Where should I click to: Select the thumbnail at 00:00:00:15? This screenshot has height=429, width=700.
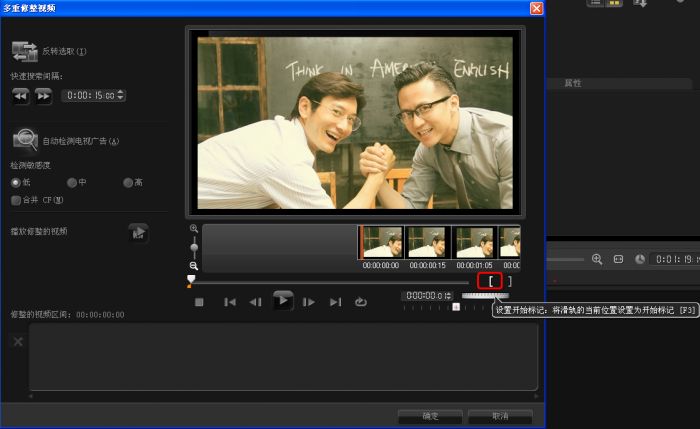pos(428,244)
